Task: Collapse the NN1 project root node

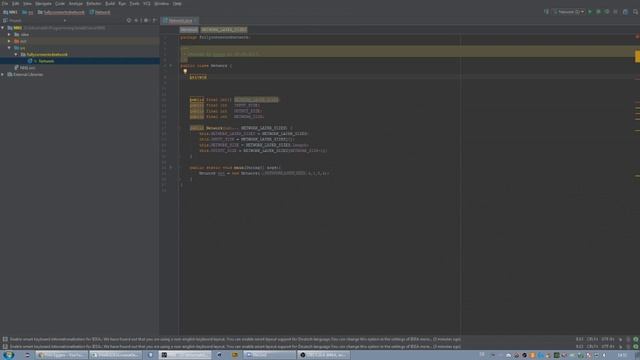Action: coord(3,28)
